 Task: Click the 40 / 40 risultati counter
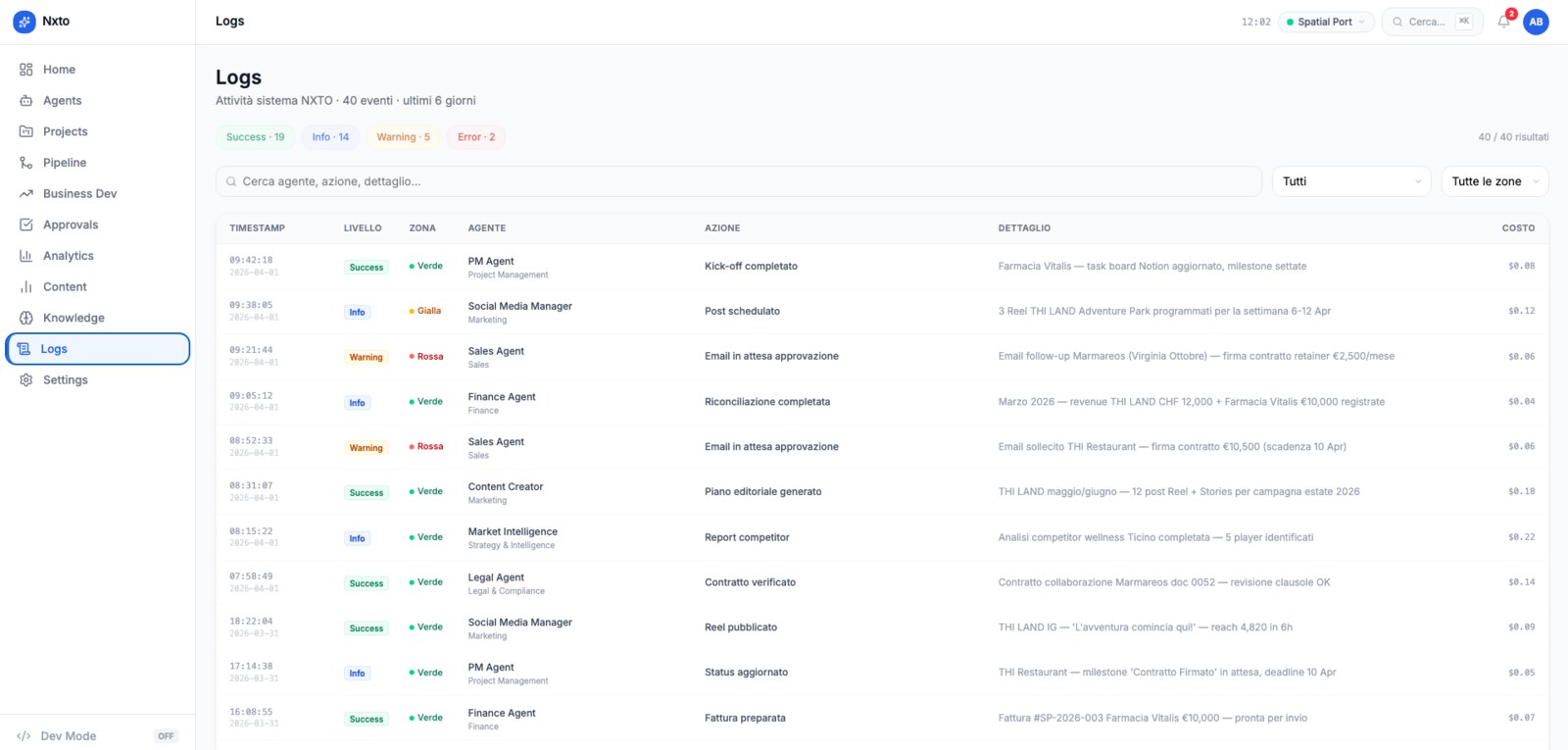pyautogui.click(x=1513, y=137)
